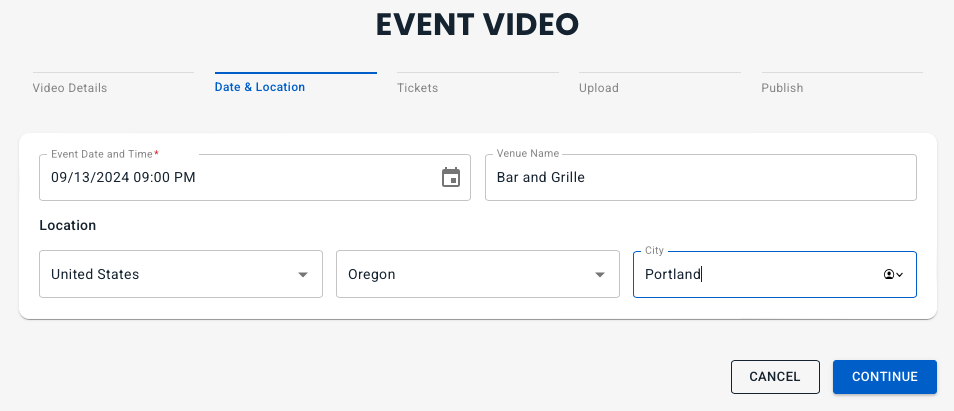Open the Publish step tab
Image resolution: width=954 pixels, height=411 pixels.
(x=782, y=88)
